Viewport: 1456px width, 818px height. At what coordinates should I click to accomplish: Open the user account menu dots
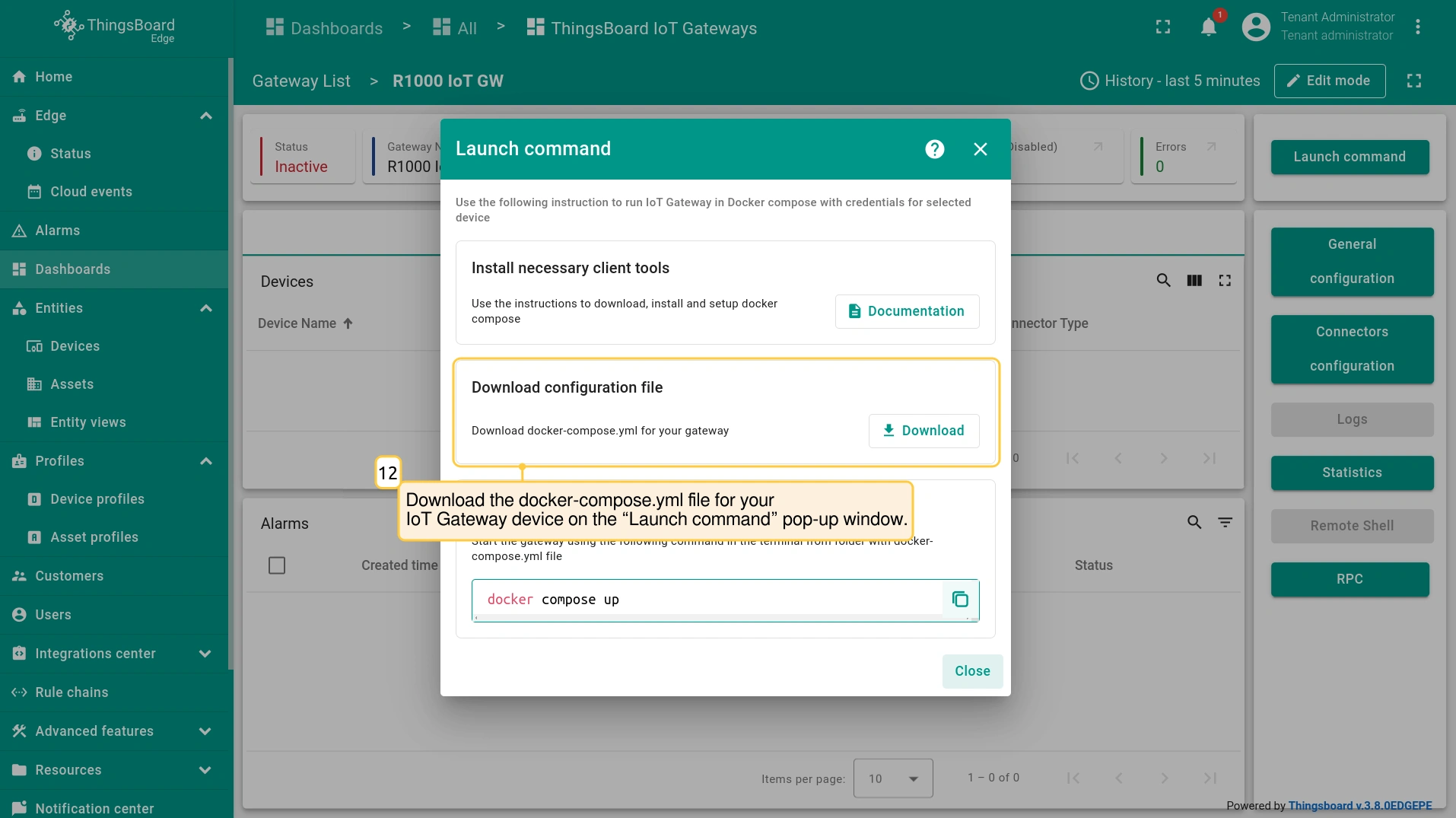[x=1417, y=27]
